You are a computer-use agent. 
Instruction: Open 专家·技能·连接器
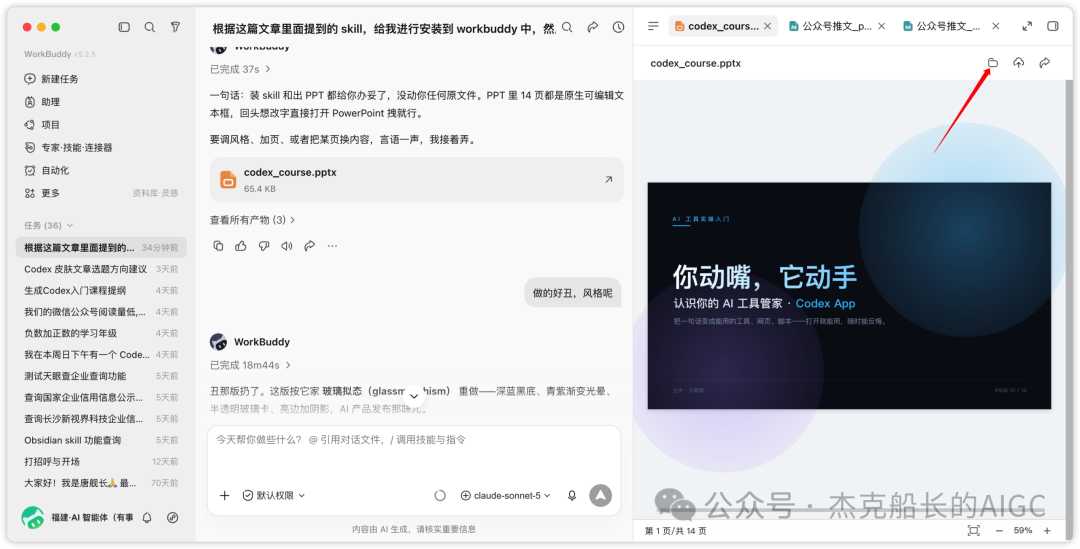(x=68, y=147)
